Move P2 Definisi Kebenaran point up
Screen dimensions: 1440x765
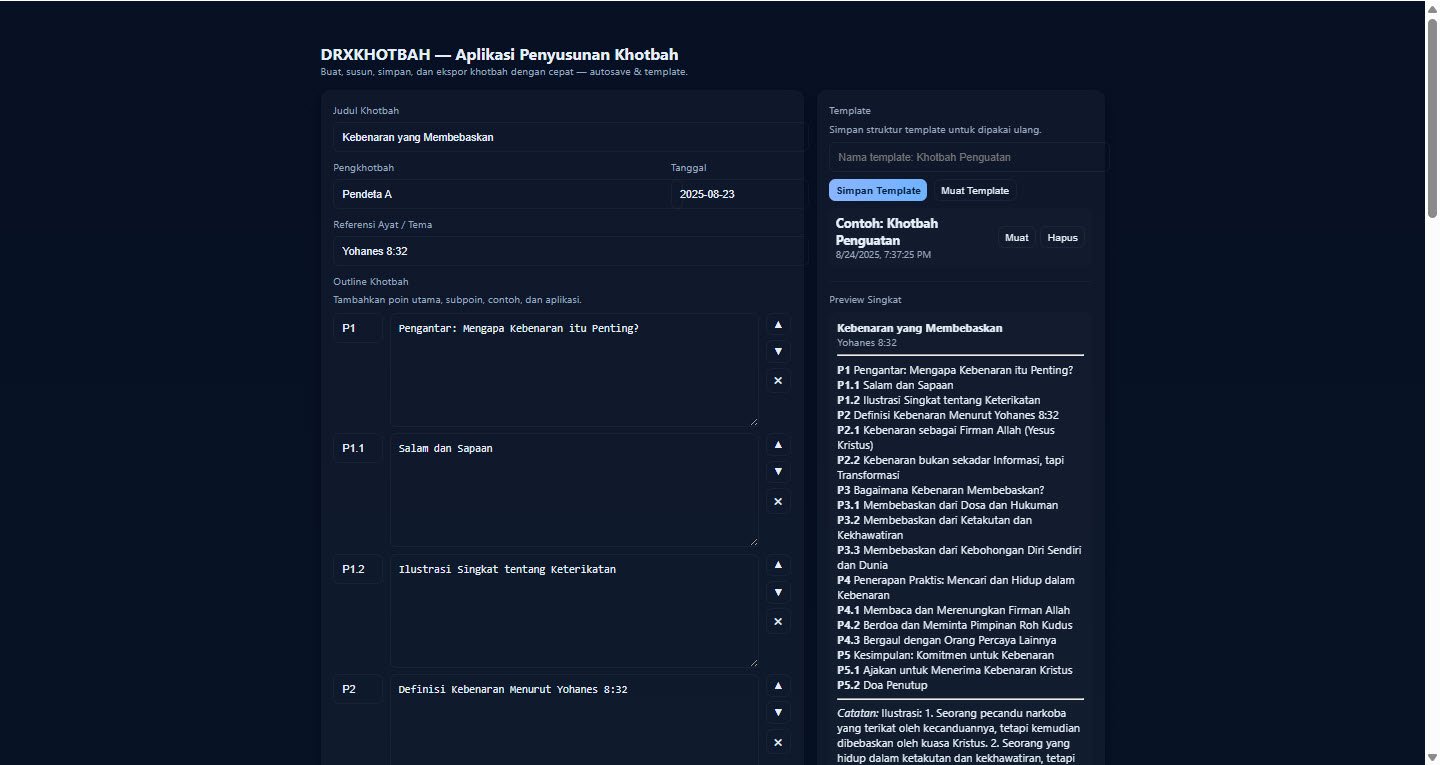(x=778, y=686)
